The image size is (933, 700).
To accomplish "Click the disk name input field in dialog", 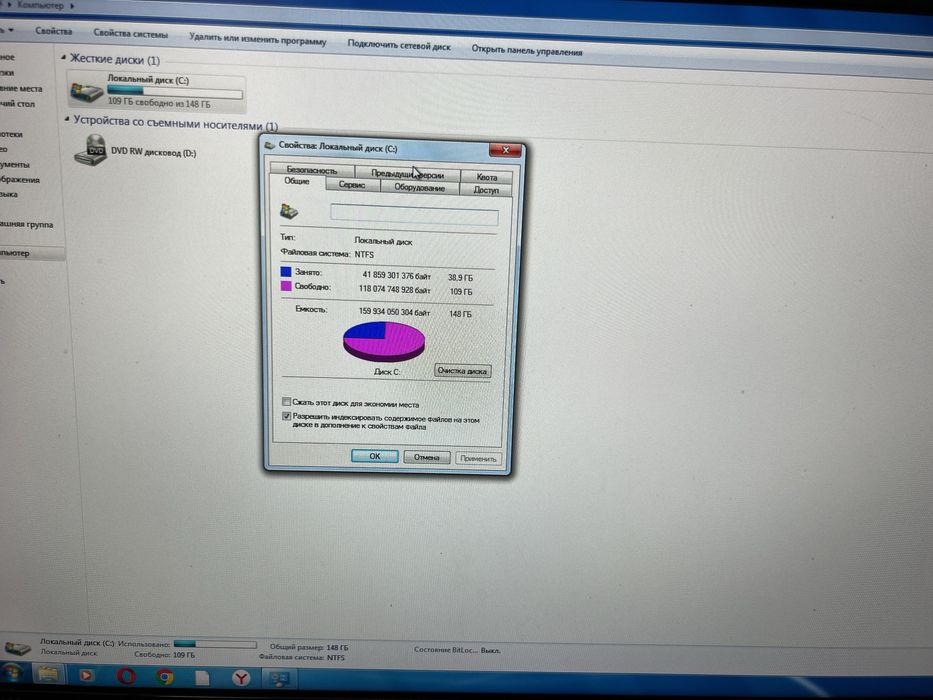I will coord(414,215).
